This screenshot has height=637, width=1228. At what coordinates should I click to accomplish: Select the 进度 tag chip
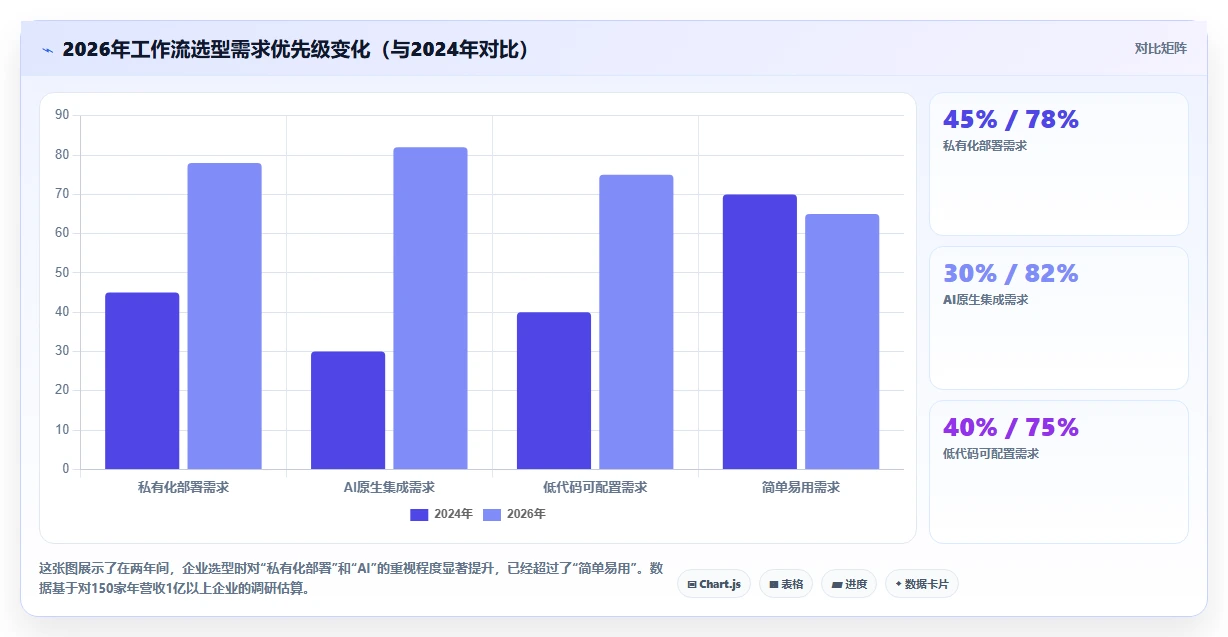849,584
